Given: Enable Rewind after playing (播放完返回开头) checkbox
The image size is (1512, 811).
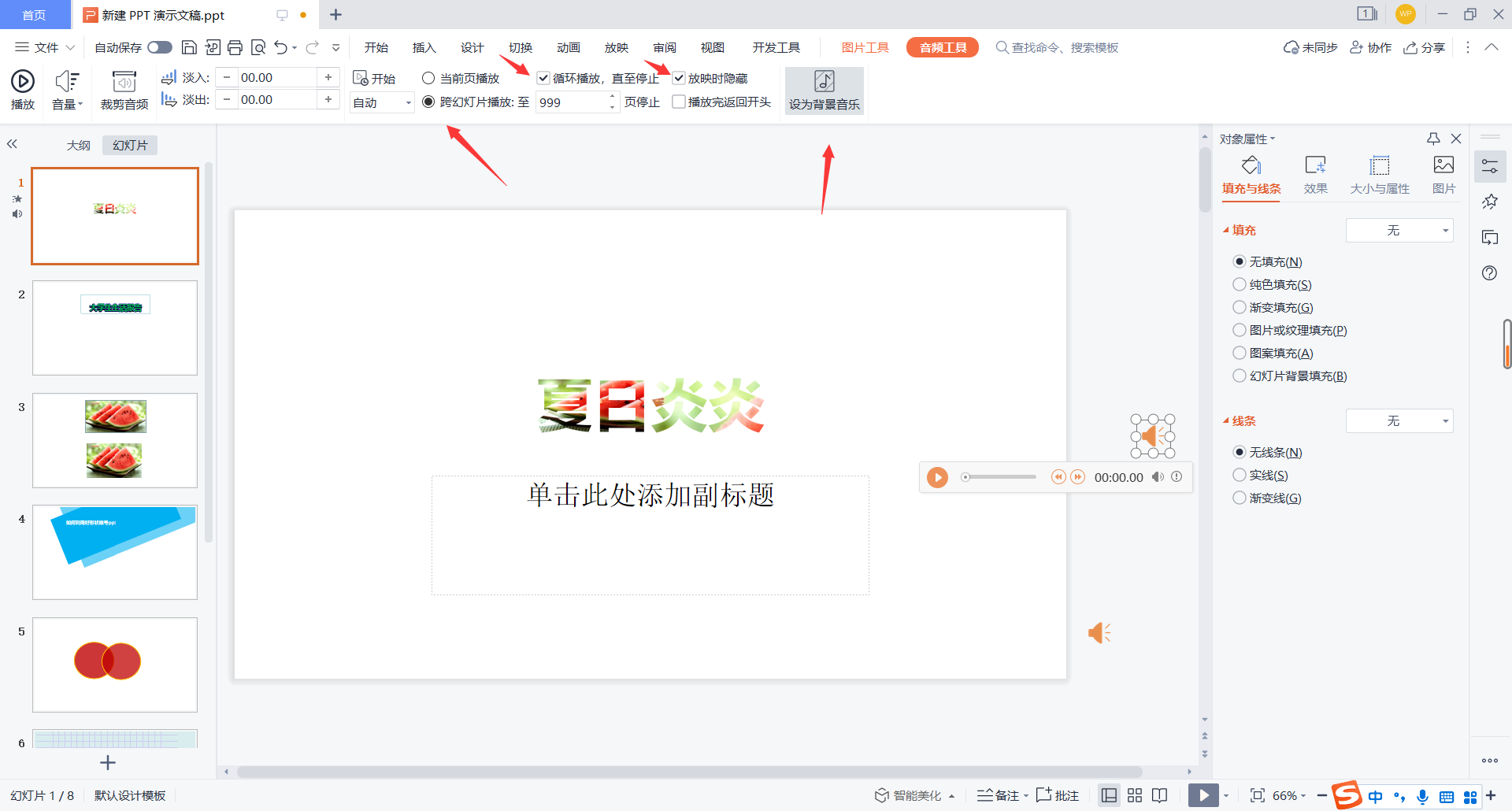Looking at the screenshot, I should pyautogui.click(x=679, y=102).
